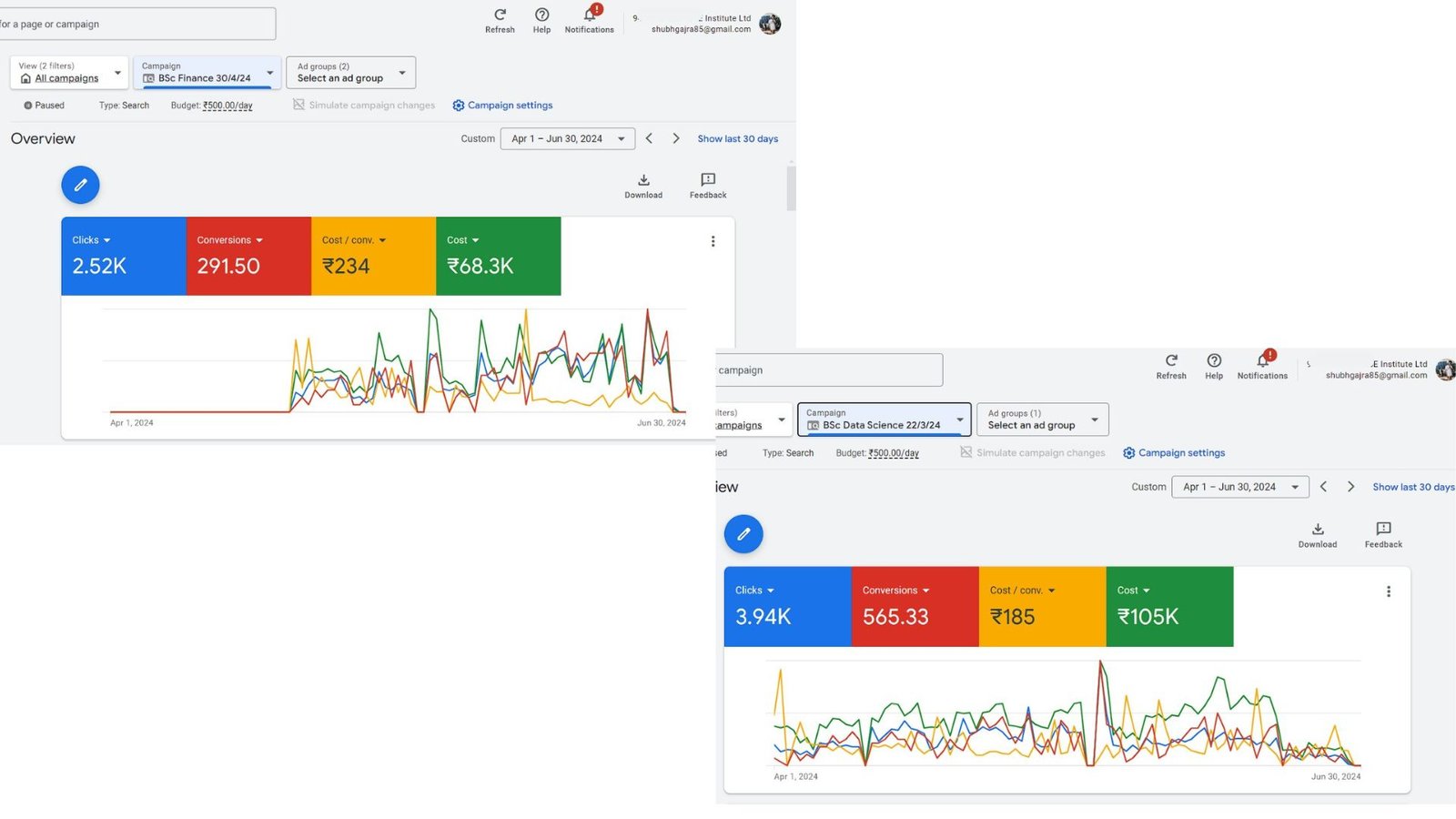This screenshot has width=1456, height=819.
Task: Focus the search field in the BSc Finance panel
Action: 136,24
